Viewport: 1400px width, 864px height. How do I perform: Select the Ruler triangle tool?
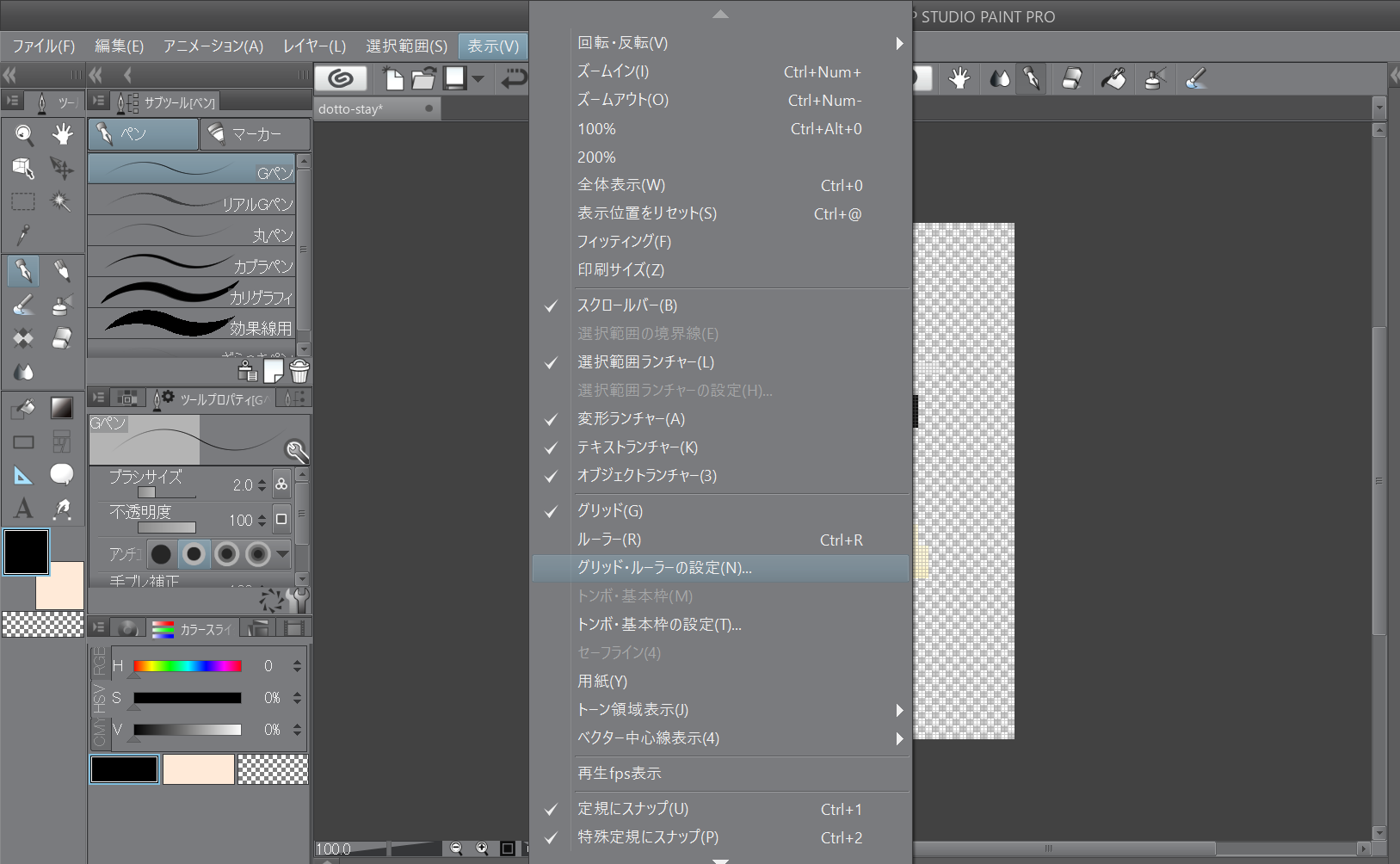point(23,475)
